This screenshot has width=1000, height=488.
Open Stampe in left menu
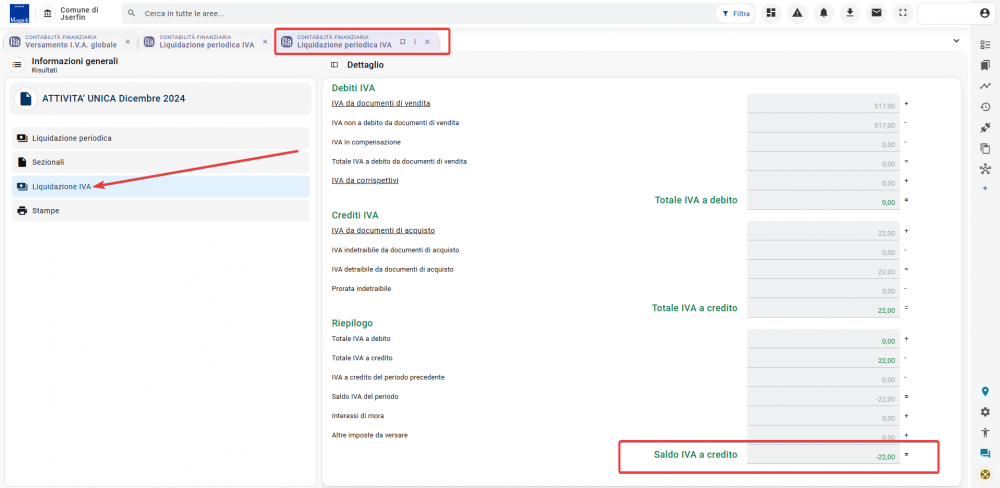pyautogui.click(x=161, y=211)
